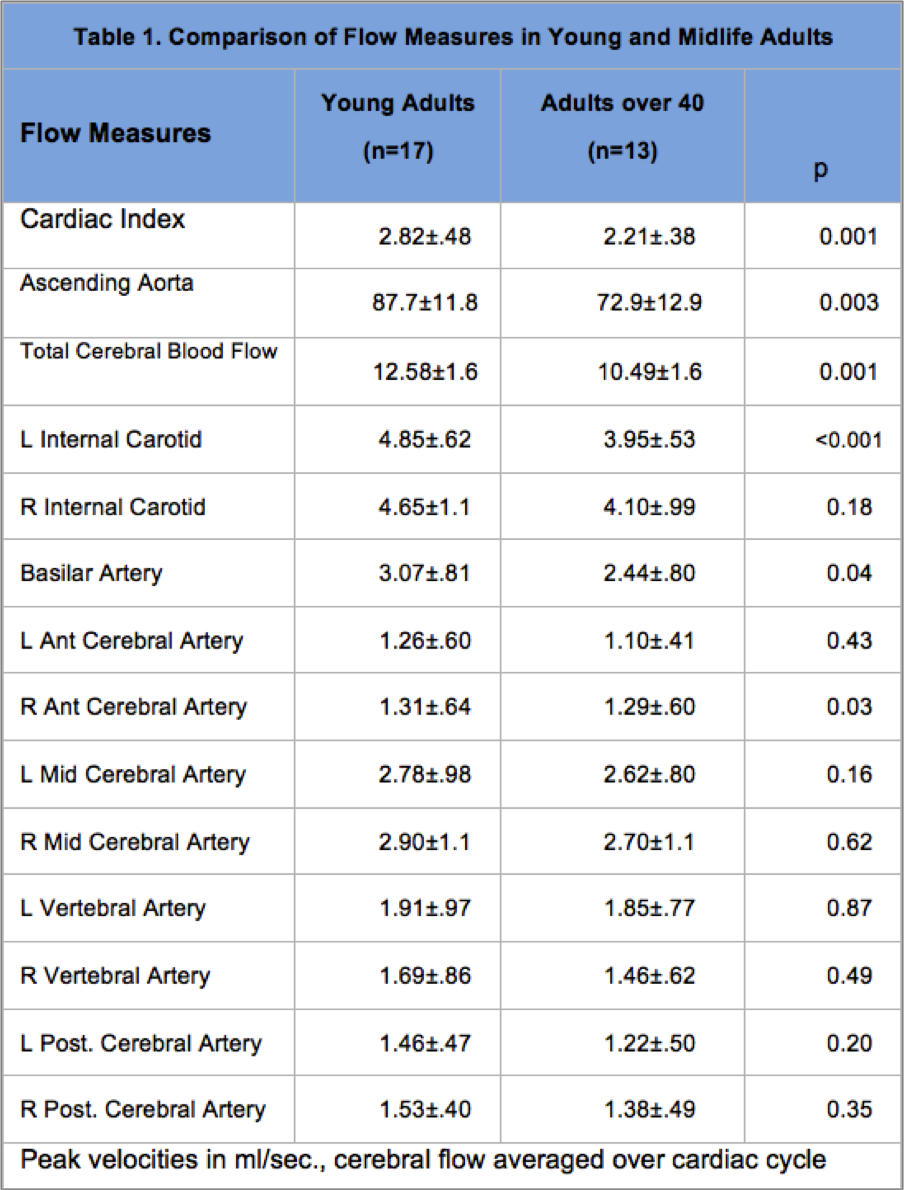Select the 1.29±.60 cell
The image size is (904, 1190).
coord(649,707)
